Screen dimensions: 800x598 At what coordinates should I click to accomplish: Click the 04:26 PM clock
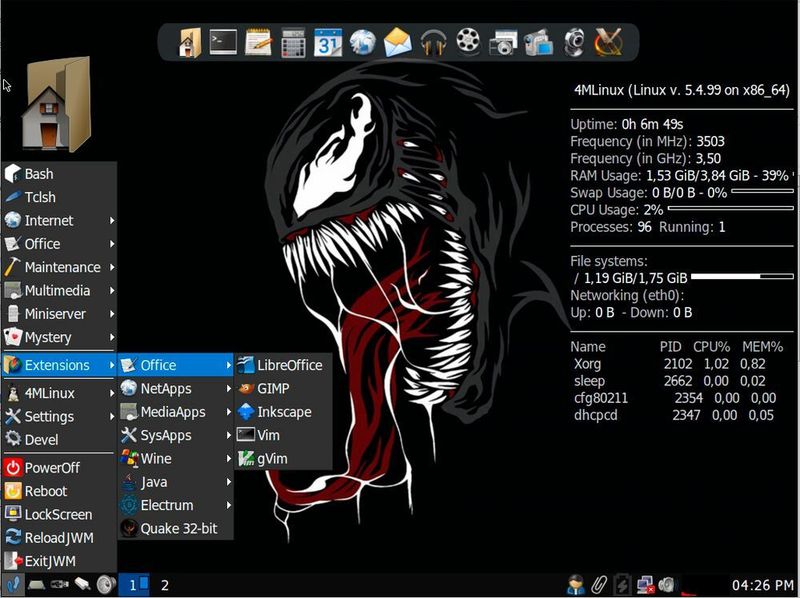(x=762, y=585)
